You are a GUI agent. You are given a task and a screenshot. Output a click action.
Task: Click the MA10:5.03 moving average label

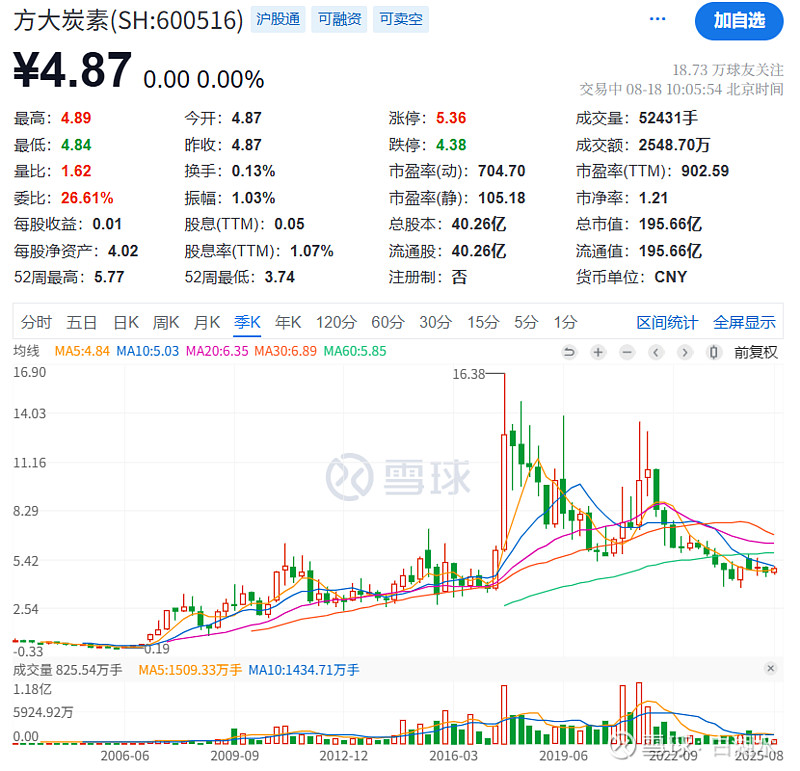pyautogui.click(x=147, y=351)
